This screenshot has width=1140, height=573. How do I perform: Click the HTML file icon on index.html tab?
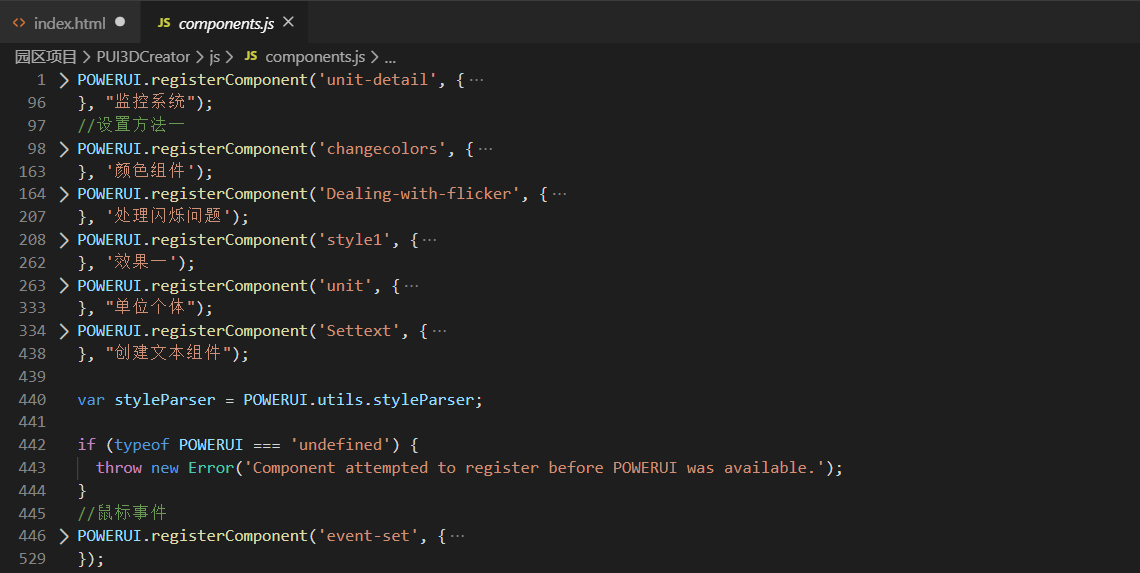[x=20, y=22]
